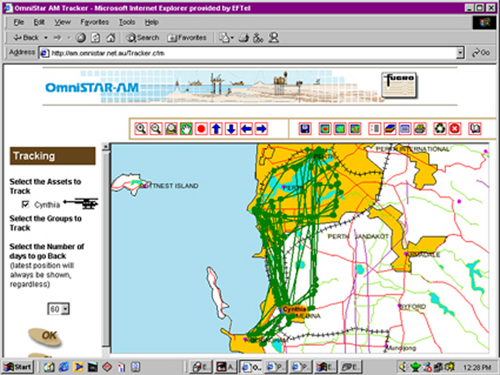Image resolution: width=500 pixels, height=375 pixels.
Task: Pan the map left with blue arrow
Action: (x=246, y=129)
